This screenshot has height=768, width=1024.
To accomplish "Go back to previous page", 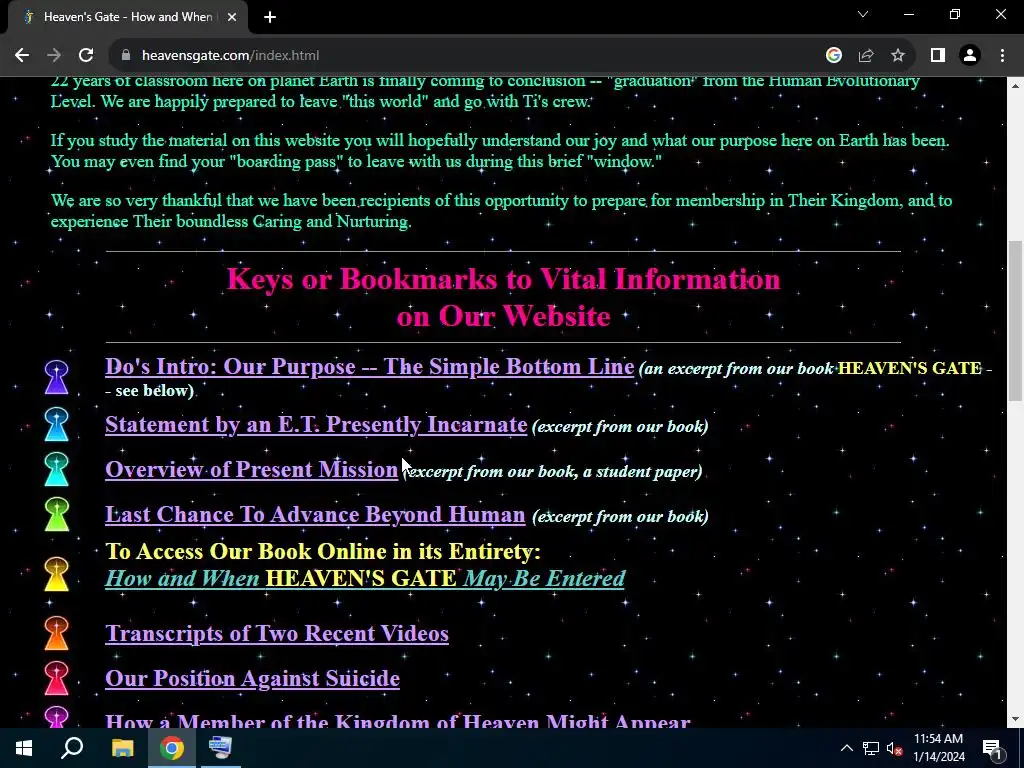I will (x=22, y=56).
